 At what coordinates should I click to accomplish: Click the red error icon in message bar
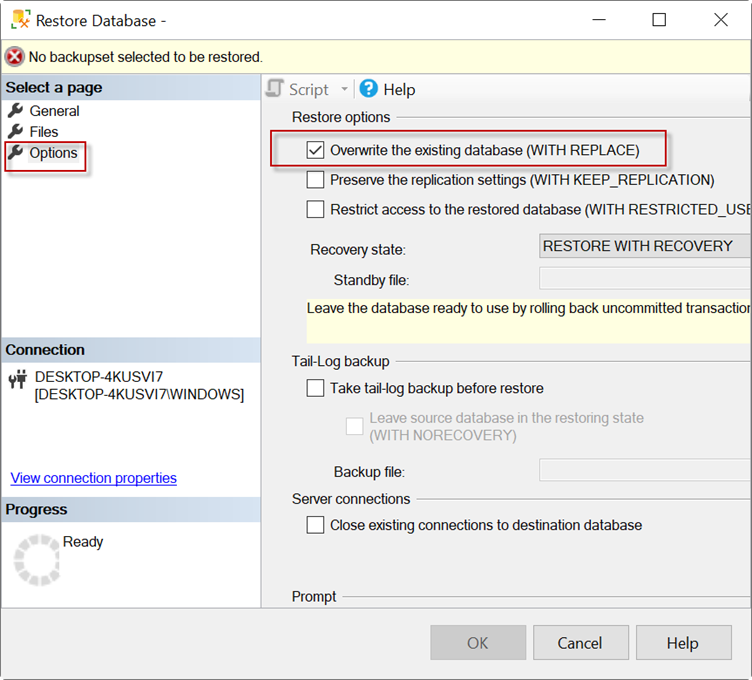15,57
